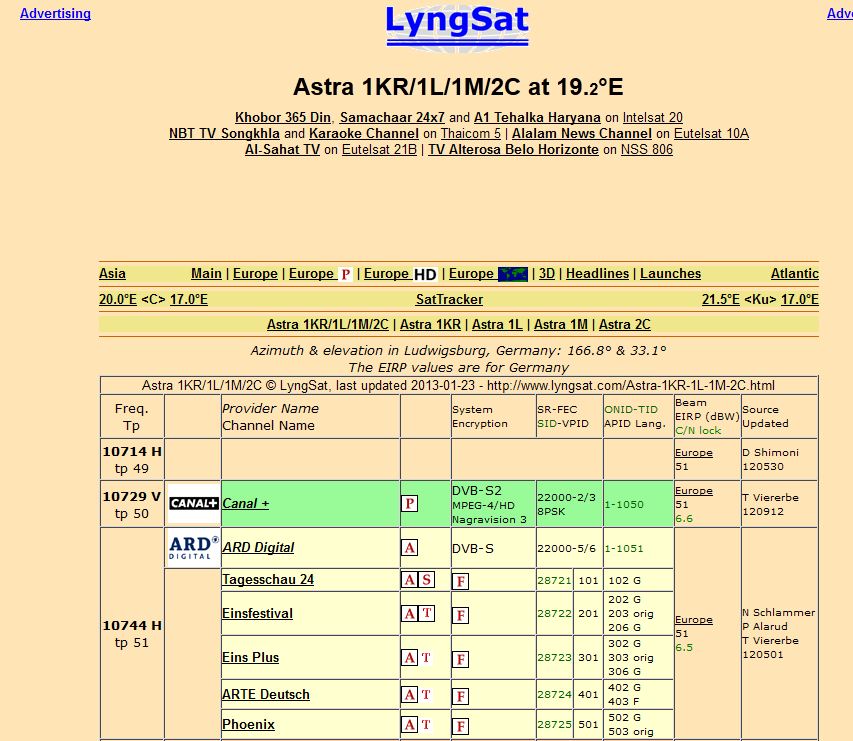The height and width of the screenshot is (741, 853).
Task: Click the A icon in ARD Digital row
Action: 409,548
